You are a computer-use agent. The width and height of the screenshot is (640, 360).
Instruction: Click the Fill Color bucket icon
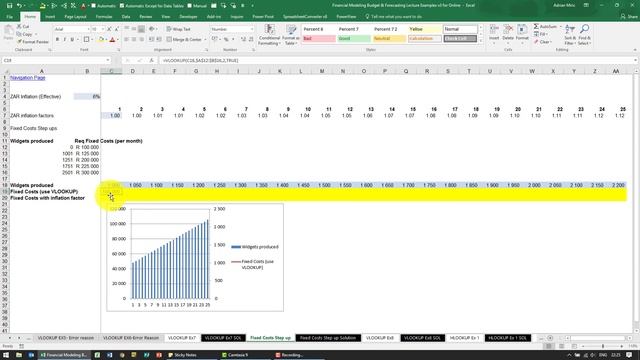point(101,40)
